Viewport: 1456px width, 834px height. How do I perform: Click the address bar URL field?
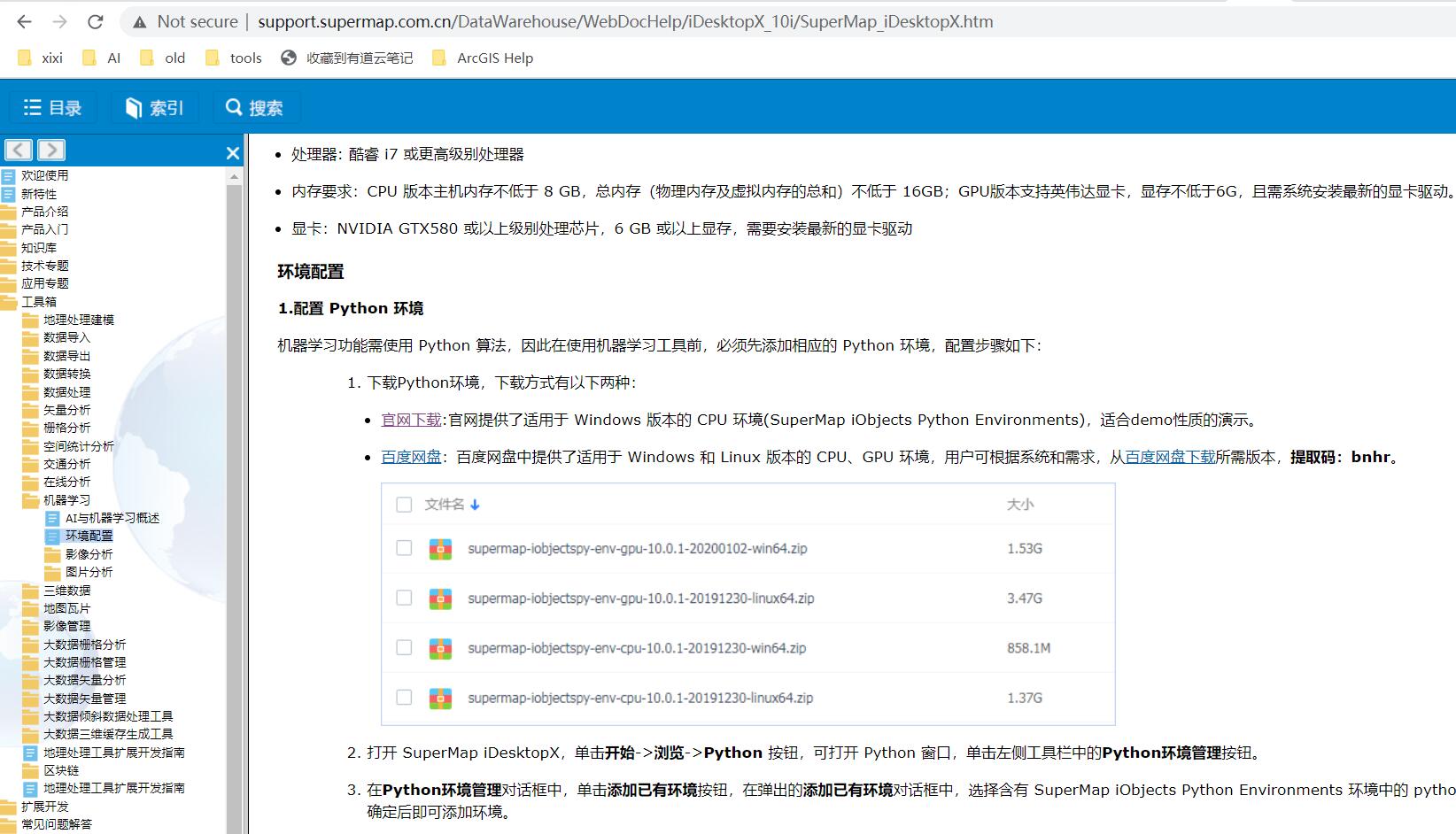pos(625,21)
